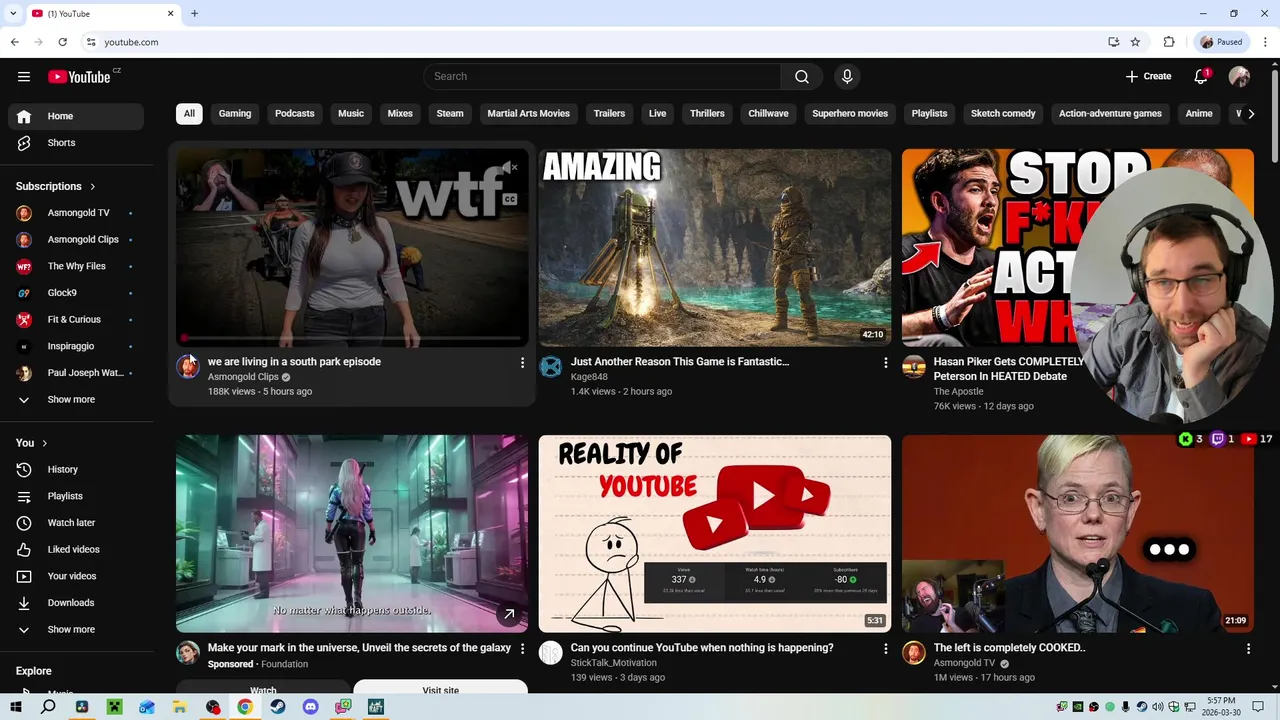
Task: Expand the Subscriptions section chevron
Action: pos(93,187)
